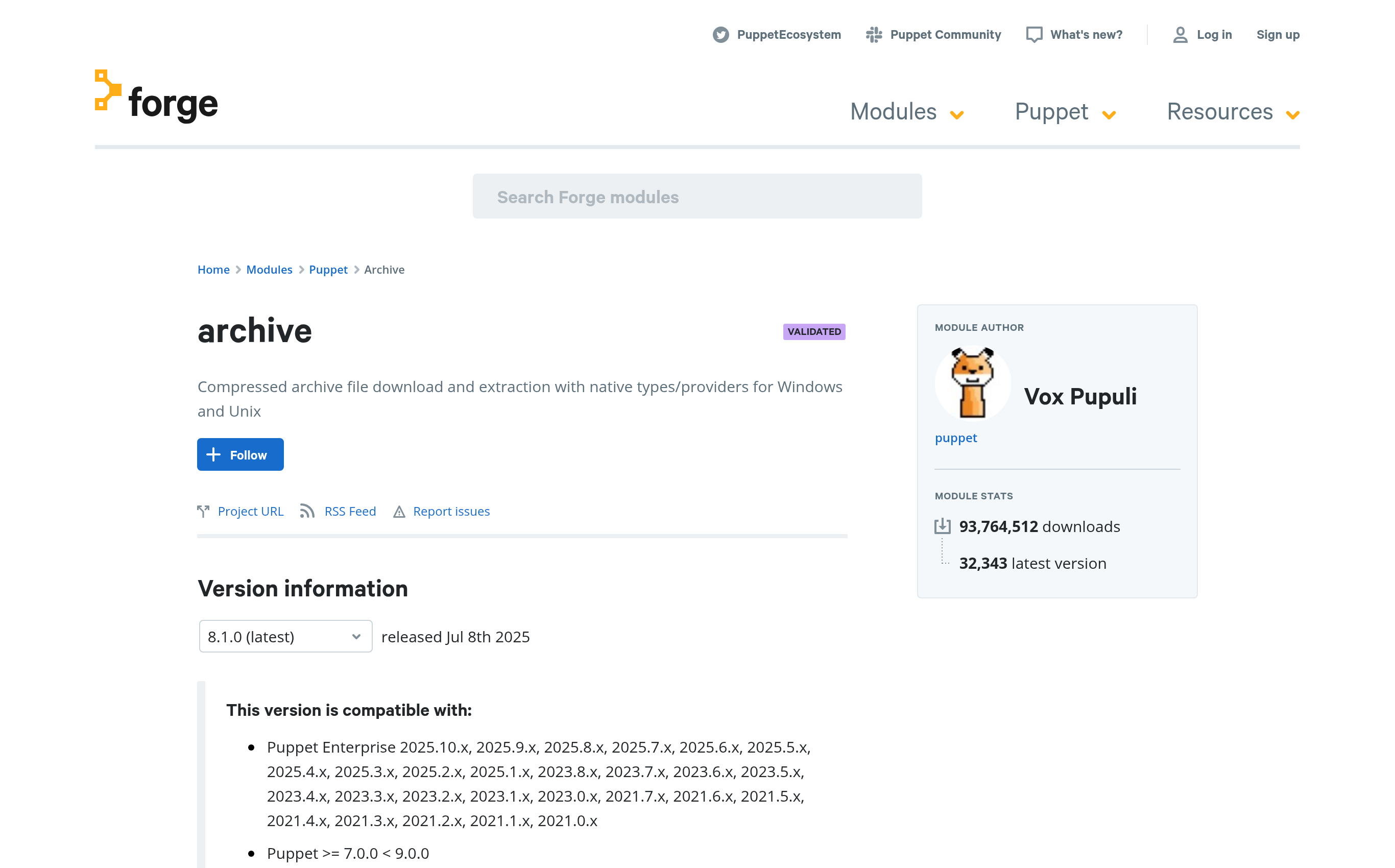Open the PuppetEcosystem link
The width and height of the screenshot is (1395, 868).
point(789,35)
